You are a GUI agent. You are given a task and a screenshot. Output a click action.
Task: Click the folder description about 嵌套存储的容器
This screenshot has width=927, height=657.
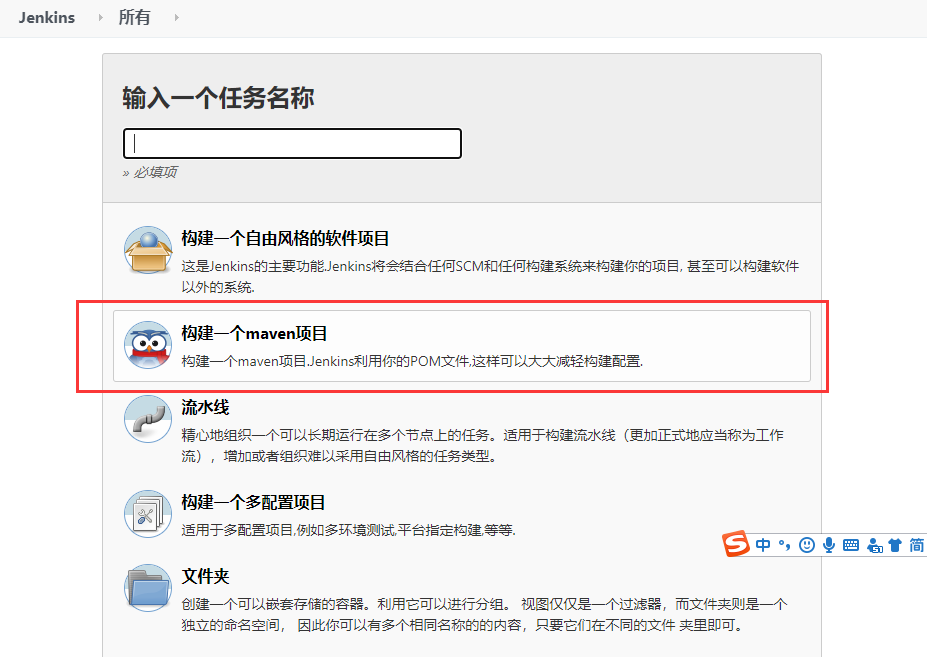[x=484, y=614]
